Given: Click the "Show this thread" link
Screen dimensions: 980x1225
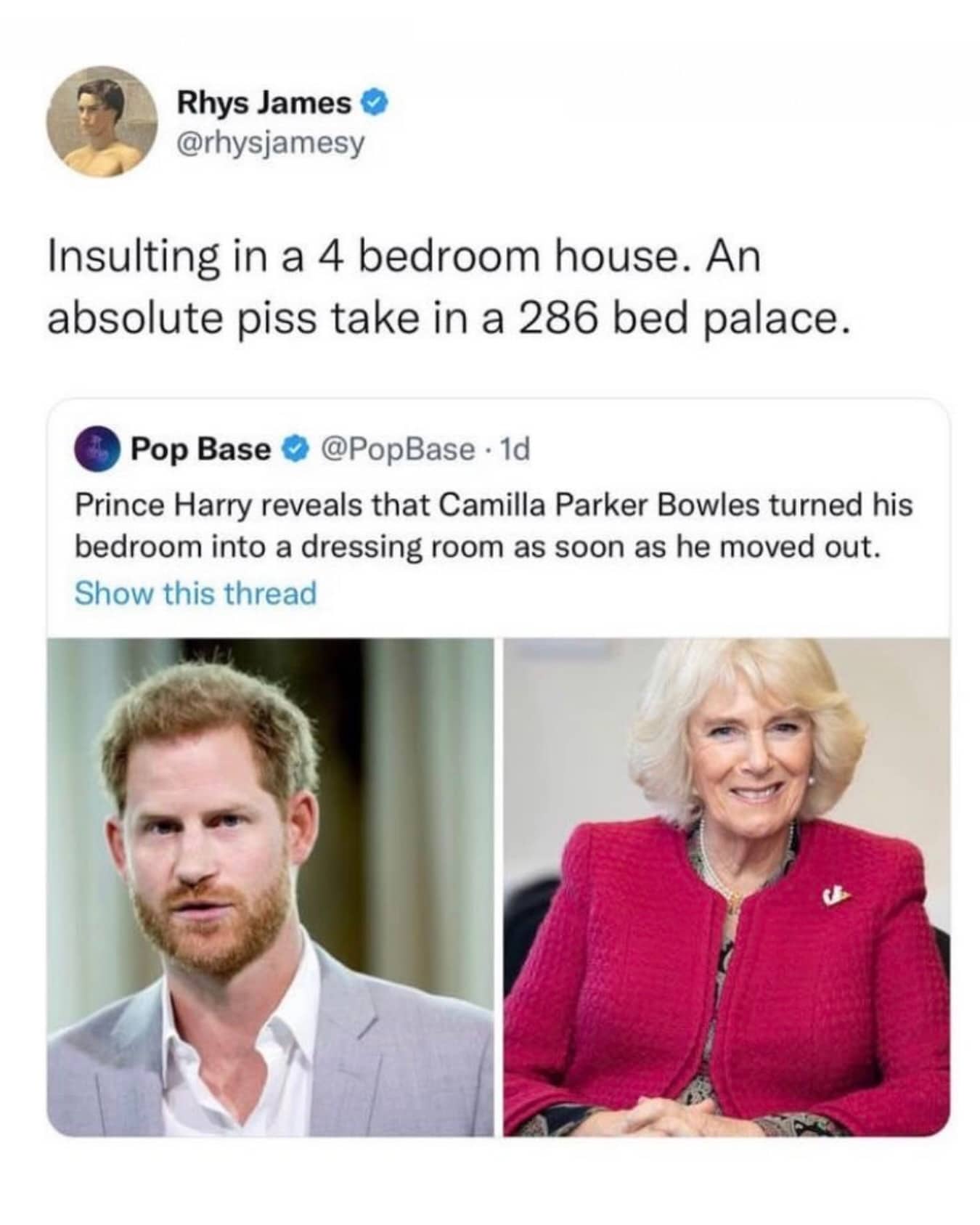Looking at the screenshot, I should point(196,593).
